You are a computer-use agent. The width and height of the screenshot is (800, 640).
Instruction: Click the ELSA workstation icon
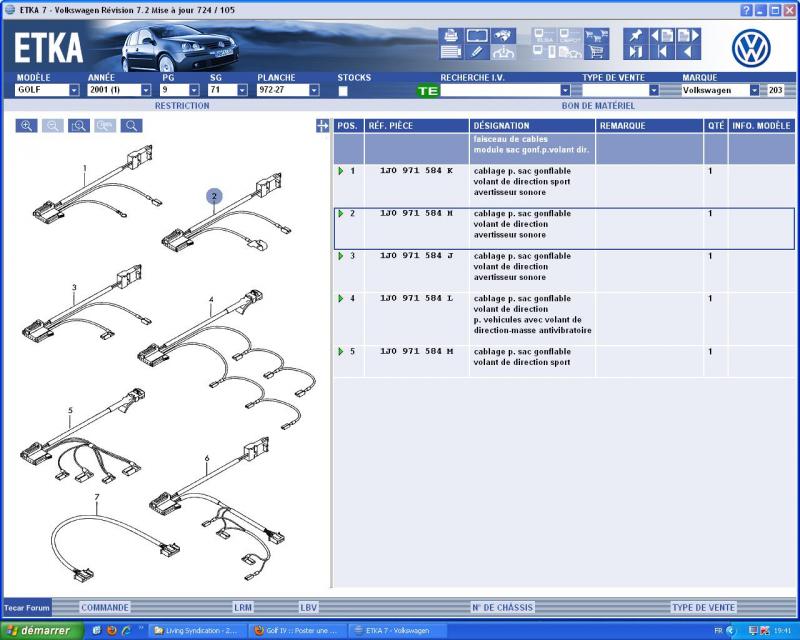click(x=544, y=36)
